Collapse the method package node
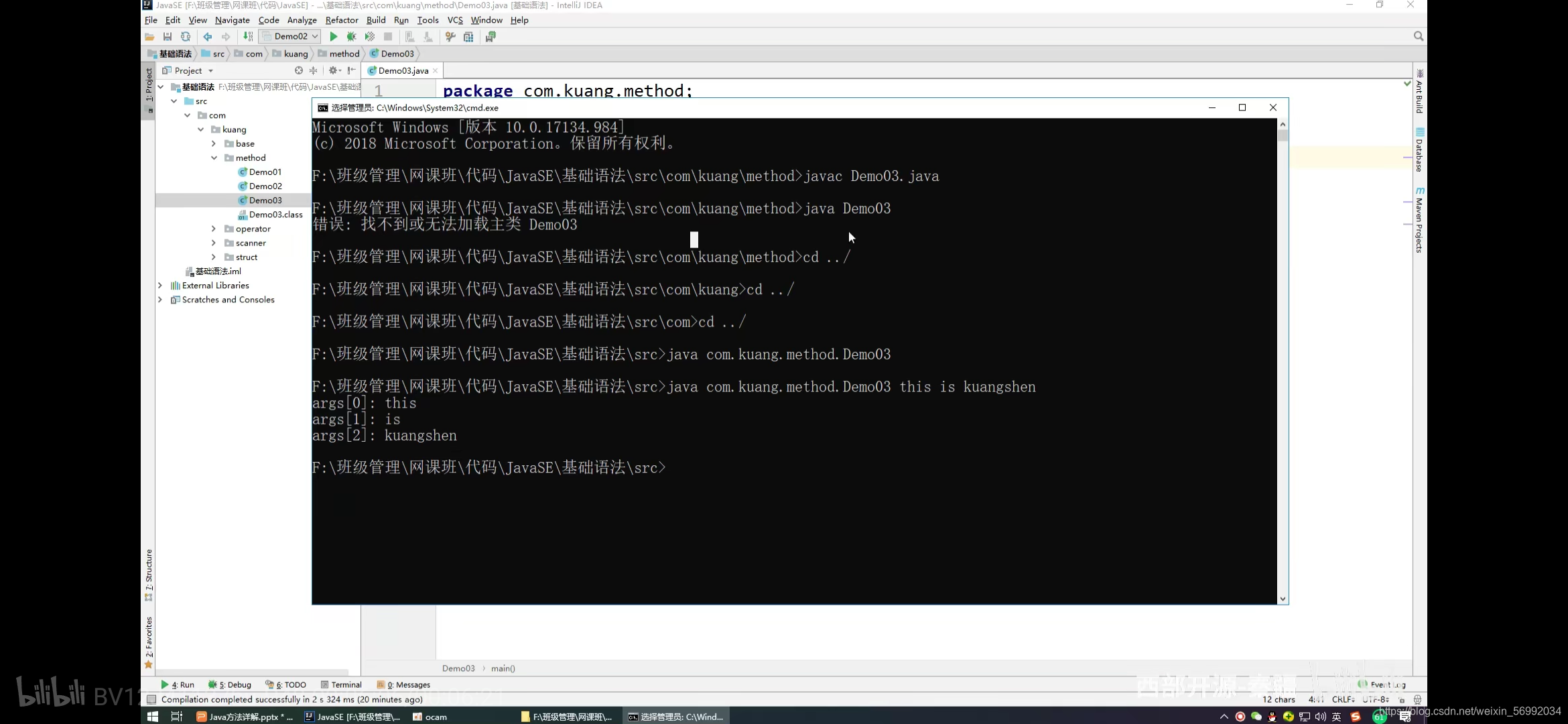The image size is (1568, 724). (214, 158)
